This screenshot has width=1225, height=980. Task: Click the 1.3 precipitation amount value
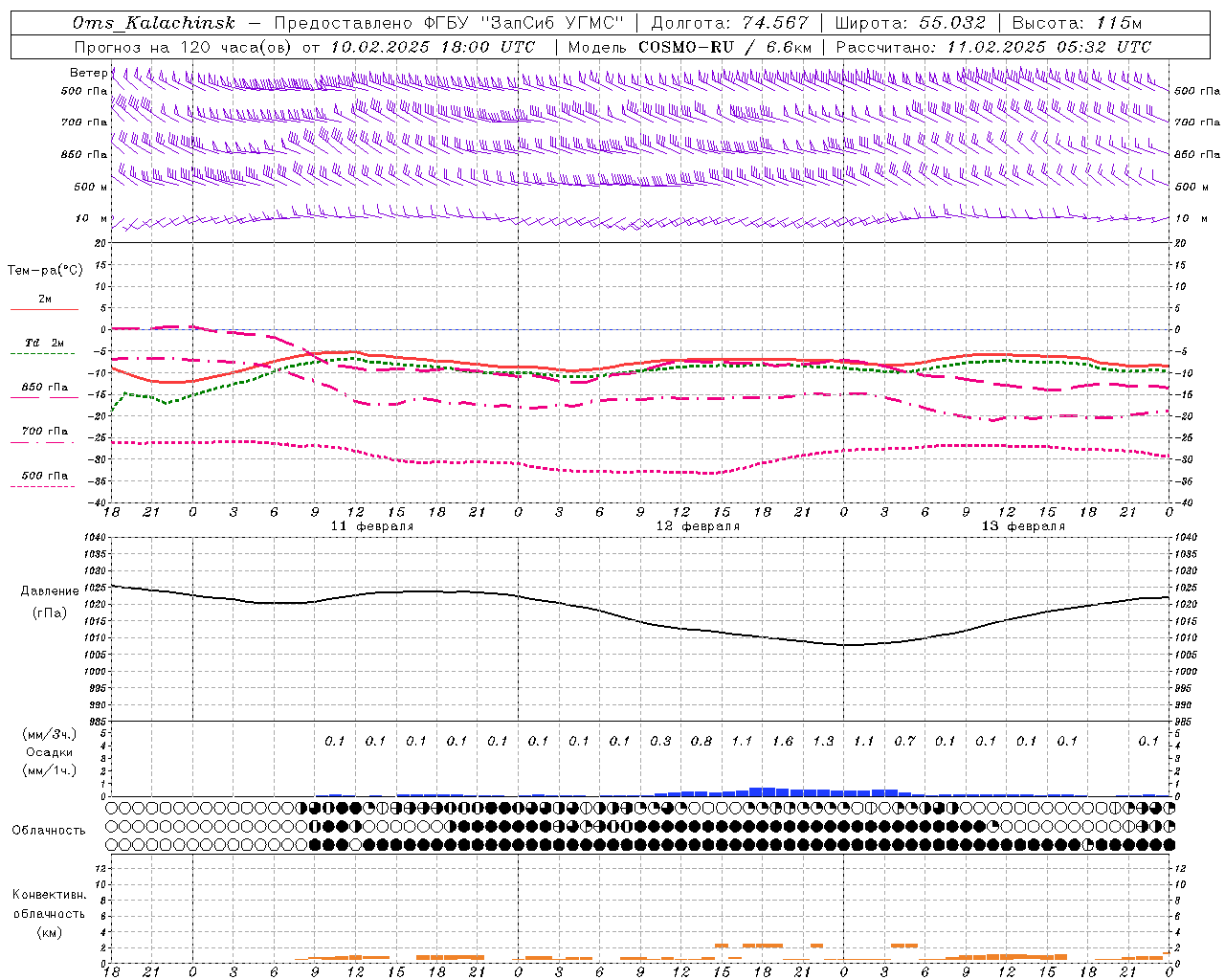tap(823, 741)
